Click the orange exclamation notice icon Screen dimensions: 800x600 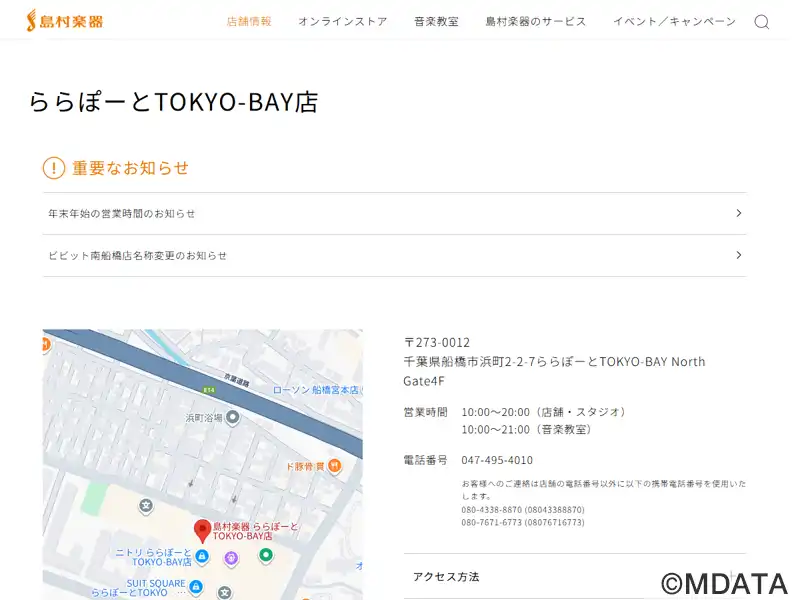point(54,168)
